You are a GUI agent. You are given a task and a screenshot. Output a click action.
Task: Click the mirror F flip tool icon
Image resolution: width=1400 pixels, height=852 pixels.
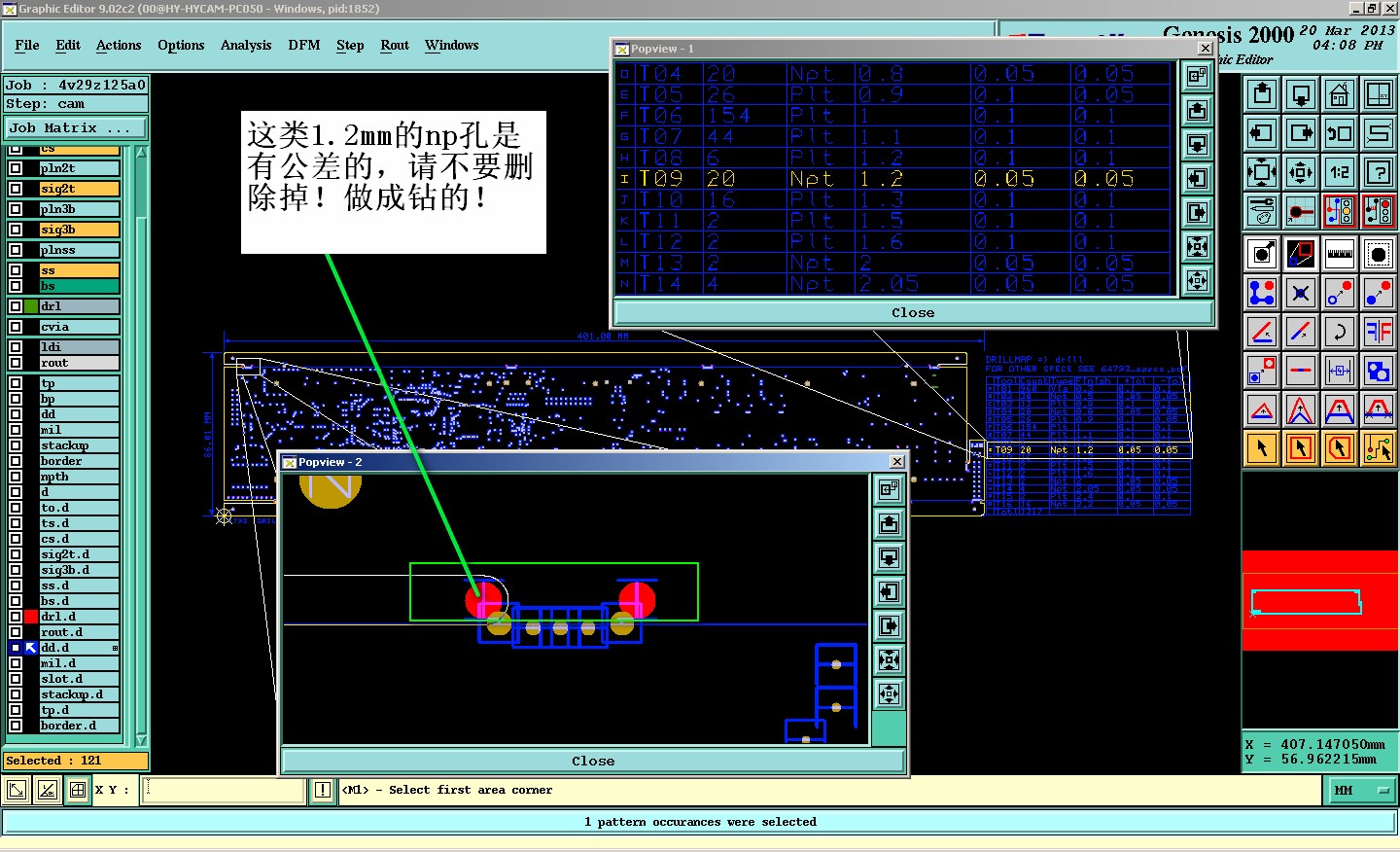tap(1379, 332)
